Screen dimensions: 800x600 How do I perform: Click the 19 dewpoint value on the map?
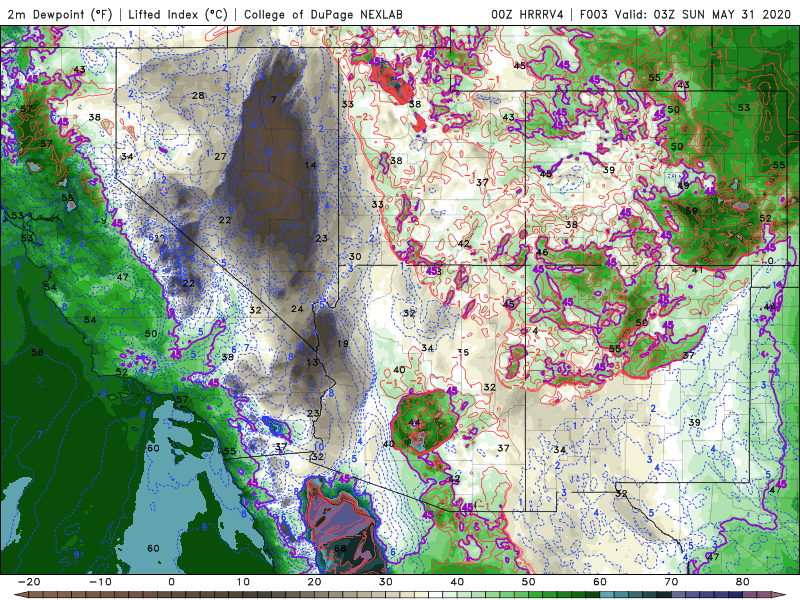pyautogui.click(x=343, y=343)
